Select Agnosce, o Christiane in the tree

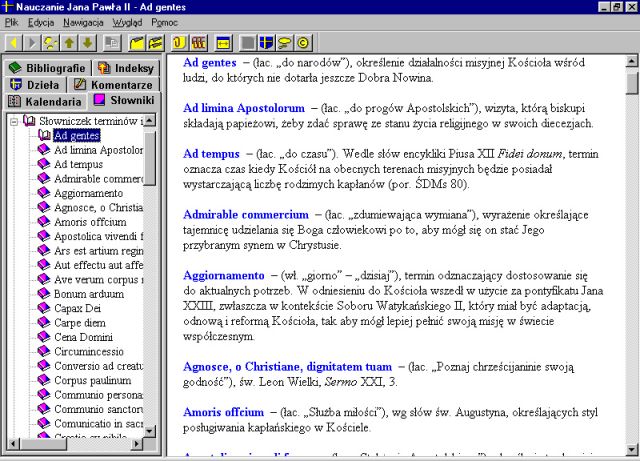coord(98,207)
